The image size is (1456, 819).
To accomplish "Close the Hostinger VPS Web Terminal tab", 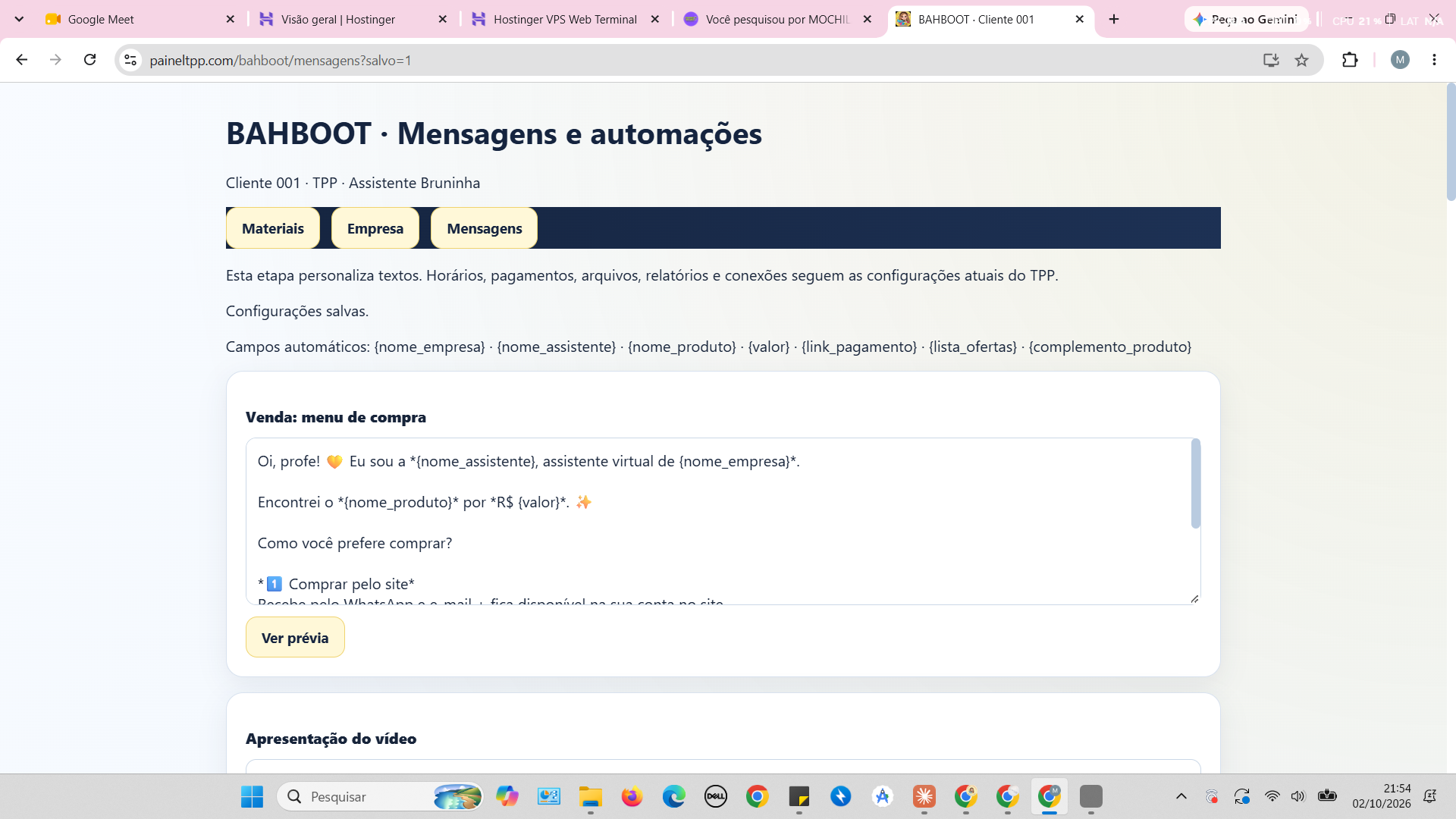I will point(655,19).
